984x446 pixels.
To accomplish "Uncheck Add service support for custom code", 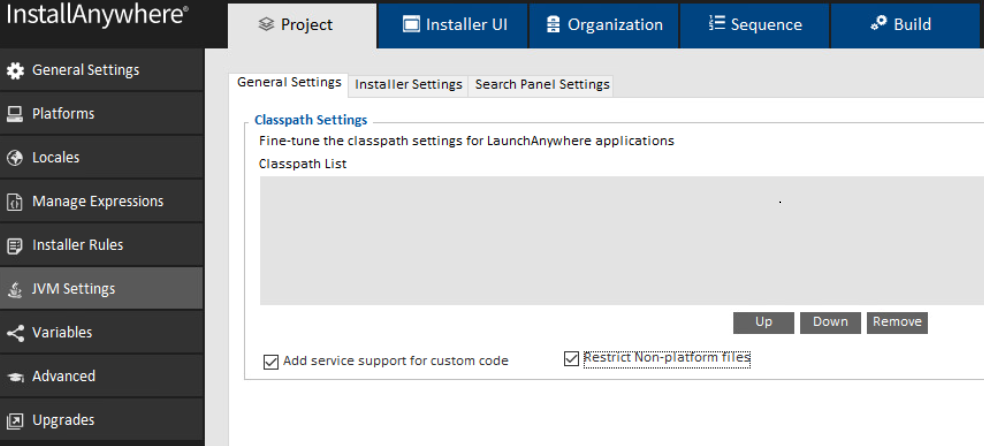I will (x=270, y=362).
